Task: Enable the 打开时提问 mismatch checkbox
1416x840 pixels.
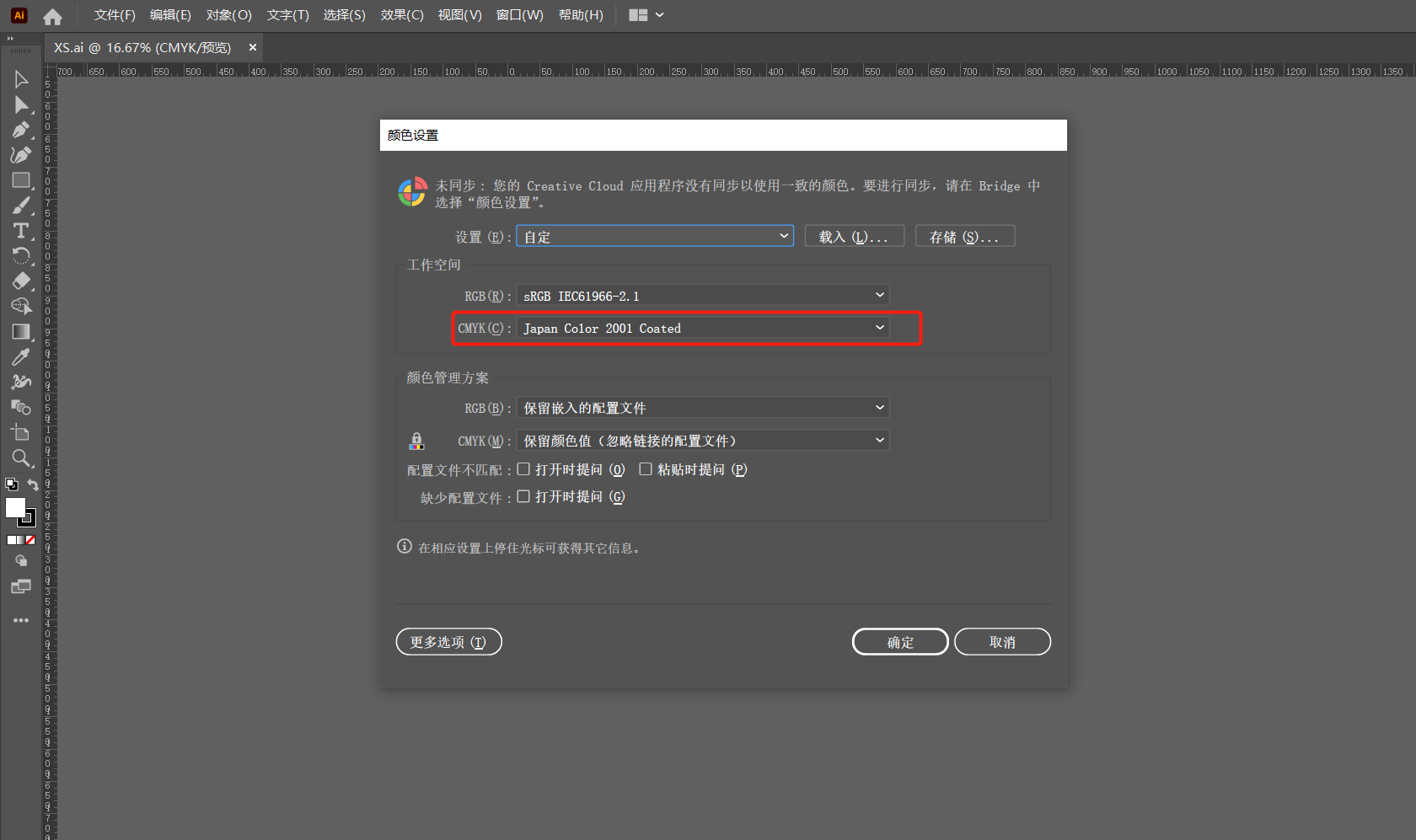Action: [523, 469]
